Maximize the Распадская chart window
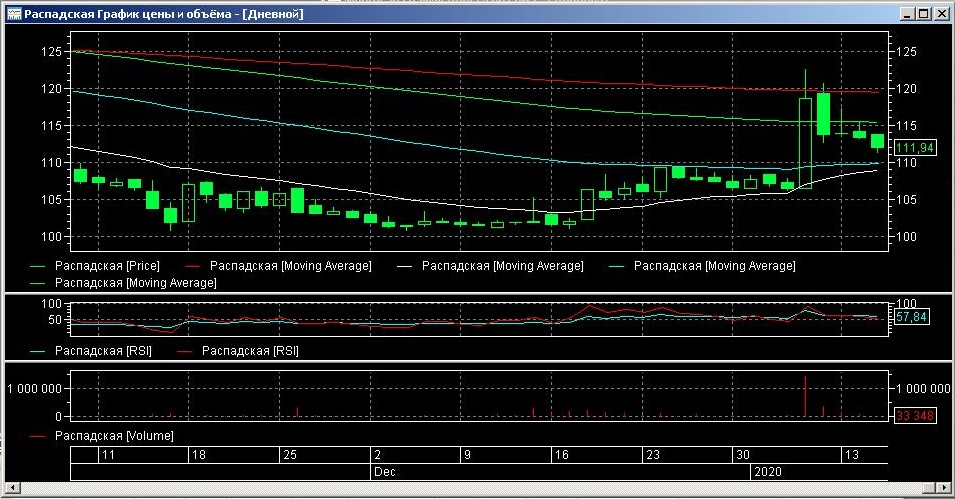The height and width of the screenshot is (499, 955). [923, 14]
